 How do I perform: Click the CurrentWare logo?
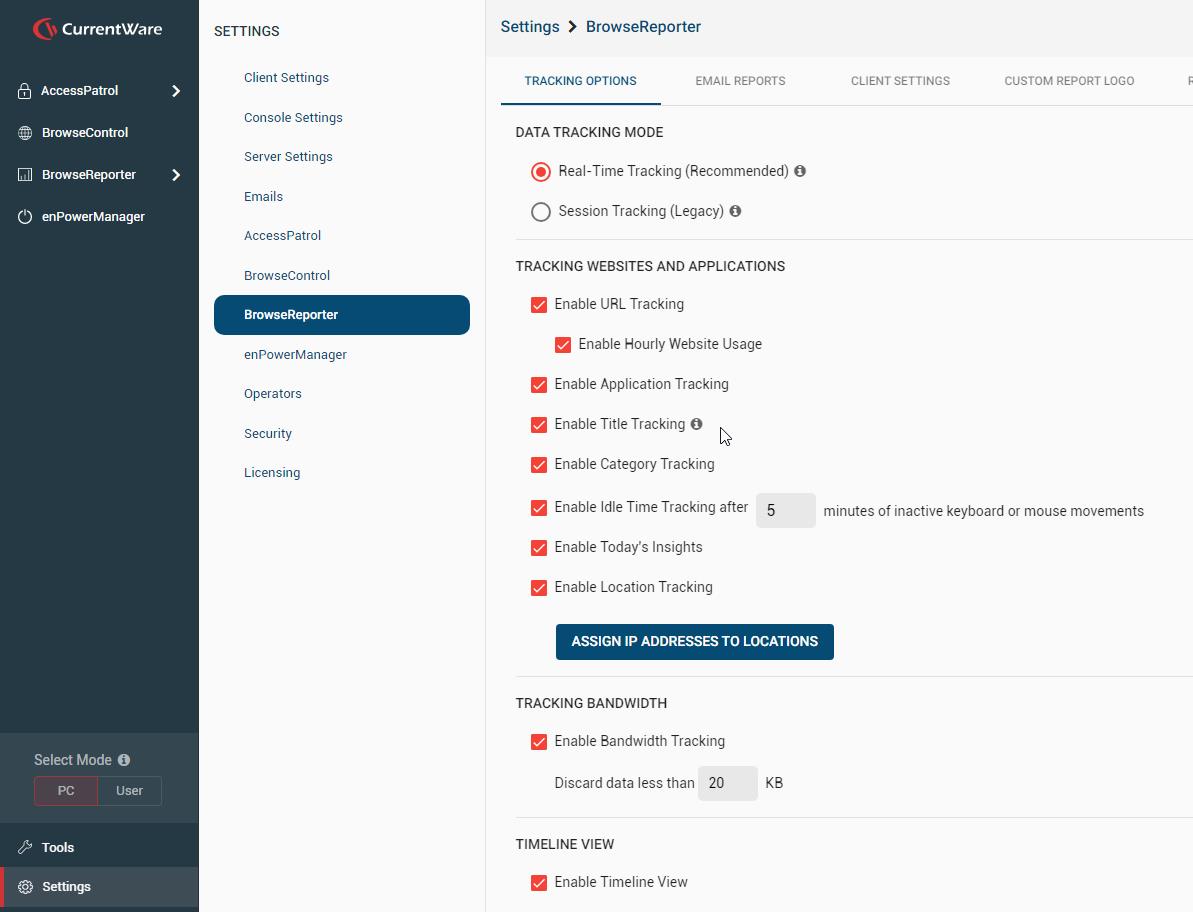click(97, 29)
